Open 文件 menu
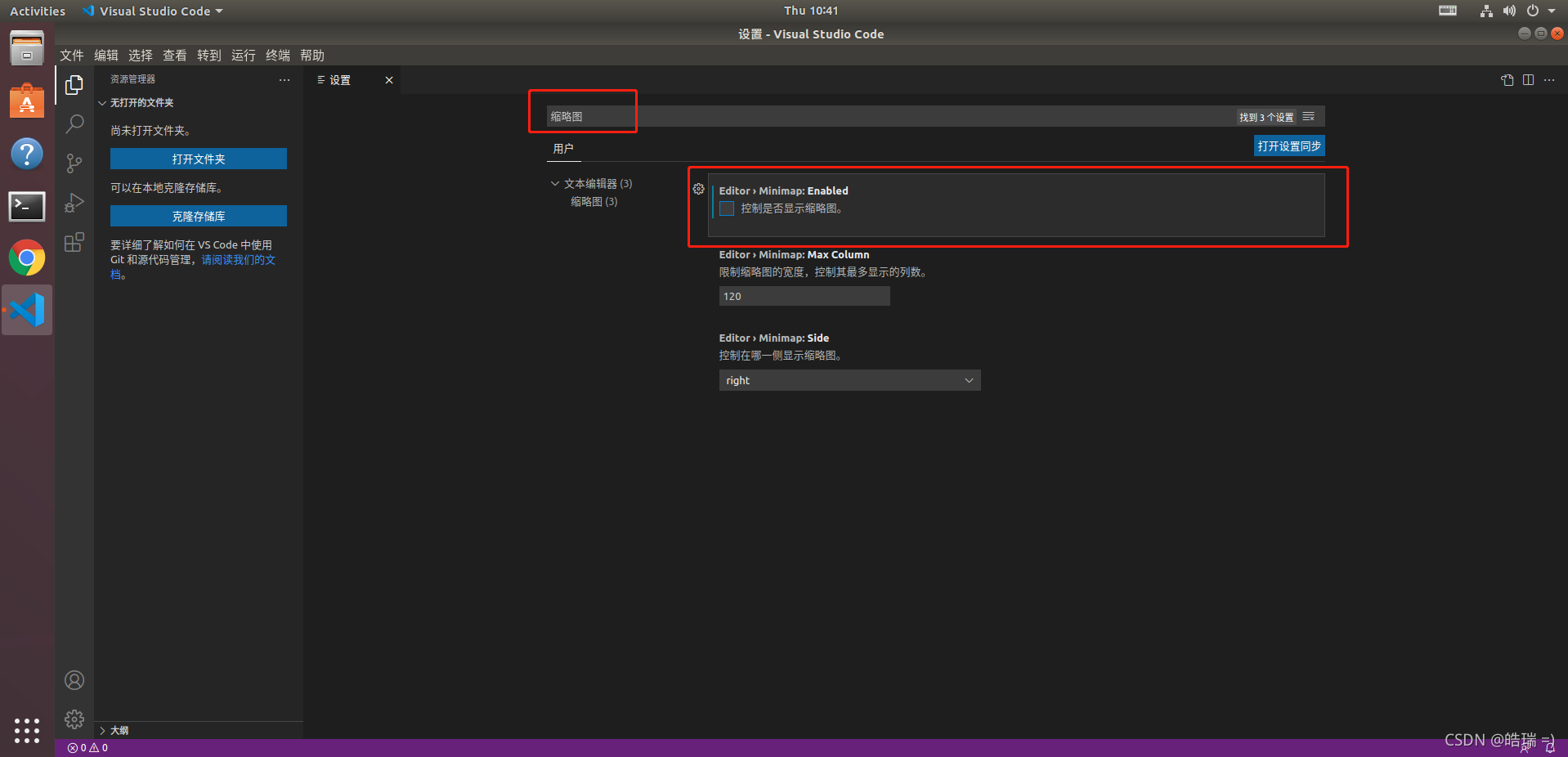The width and height of the screenshot is (1568, 757). click(72, 55)
